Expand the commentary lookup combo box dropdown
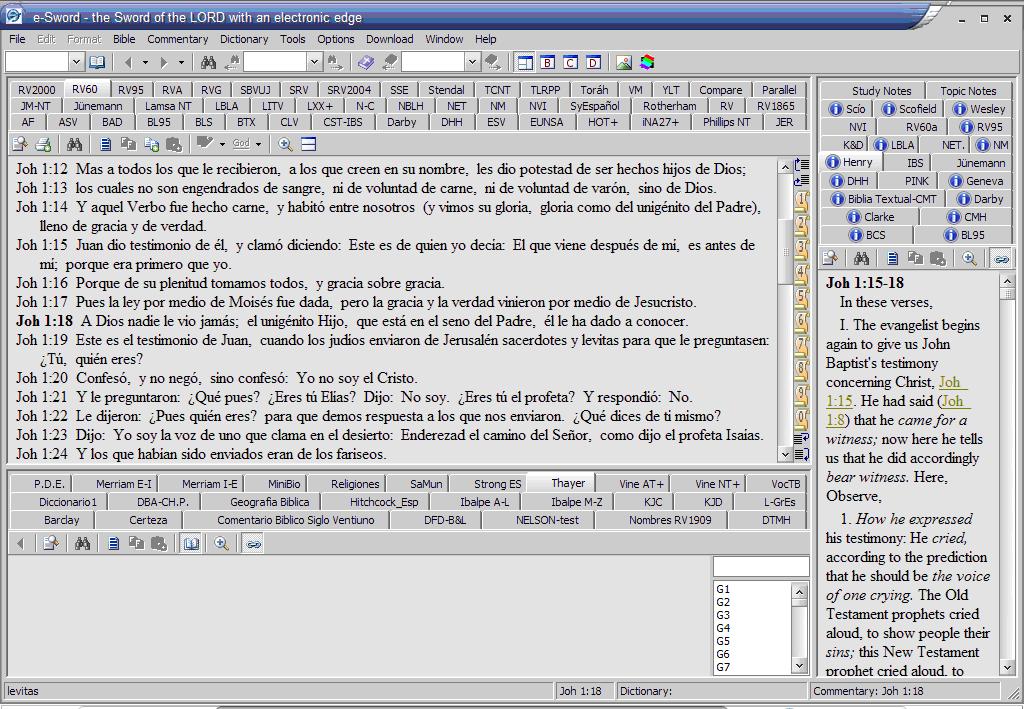This screenshot has height=709, width=1024. coord(473,62)
